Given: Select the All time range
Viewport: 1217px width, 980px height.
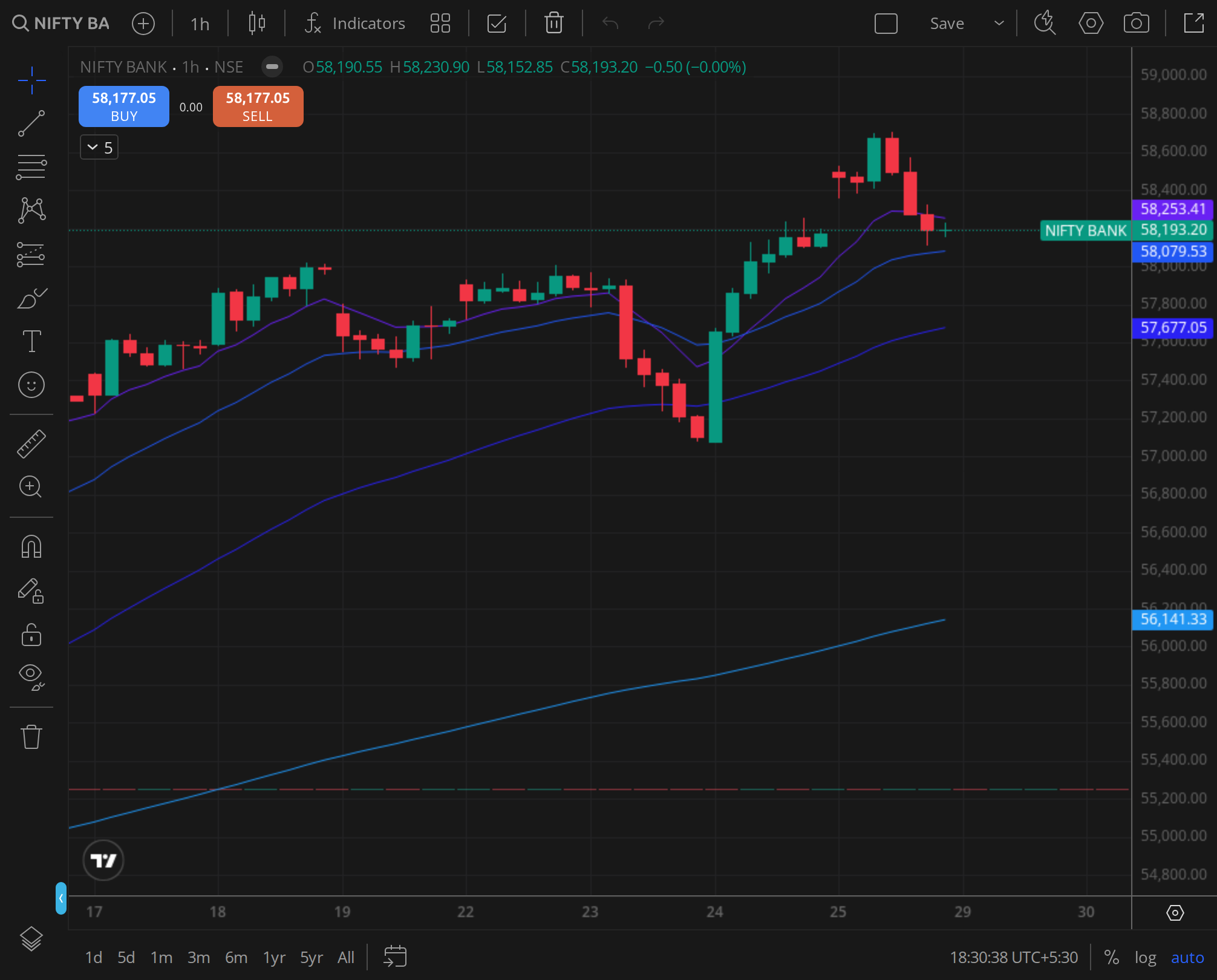Looking at the screenshot, I should pos(346,958).
